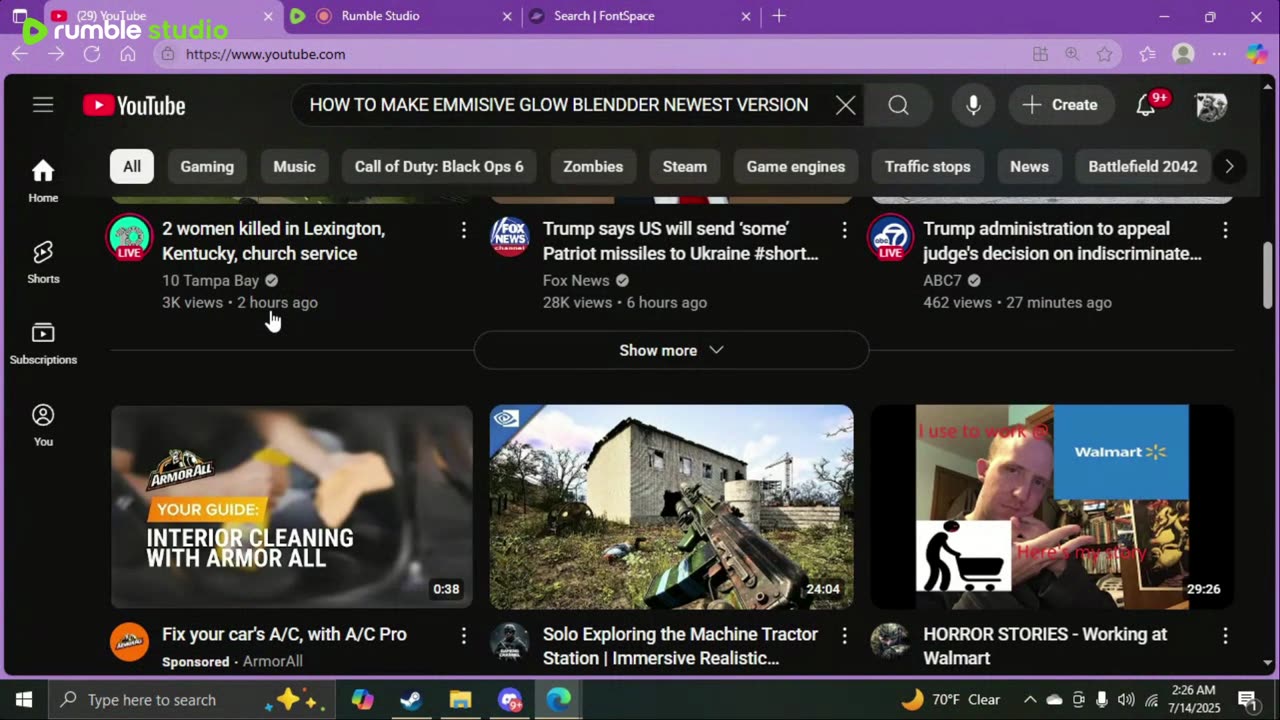
Task: Open more options for the Lexington church video
Action: 463,231
